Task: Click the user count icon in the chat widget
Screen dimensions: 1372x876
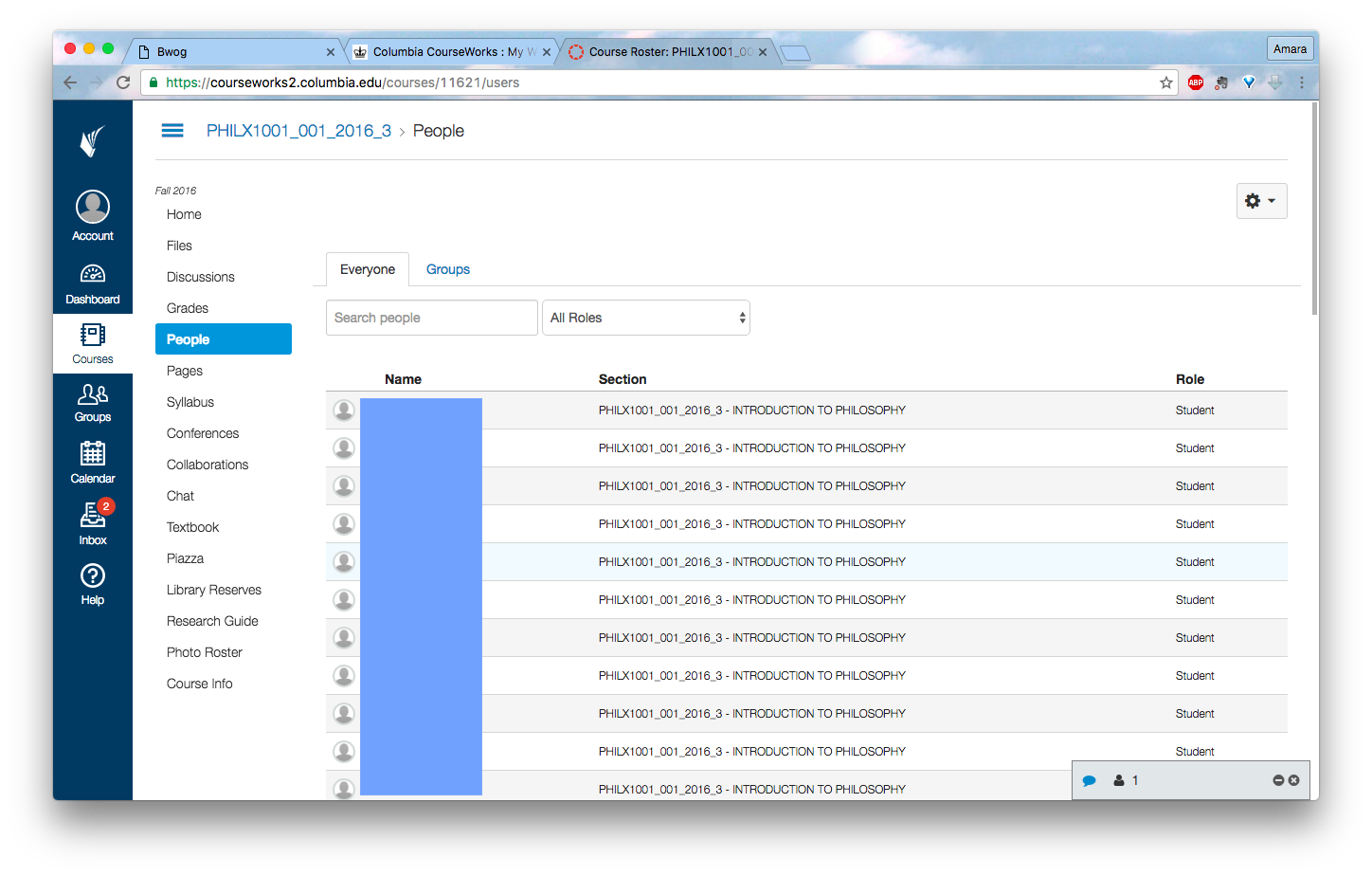Action: (x=1119, y=780)
